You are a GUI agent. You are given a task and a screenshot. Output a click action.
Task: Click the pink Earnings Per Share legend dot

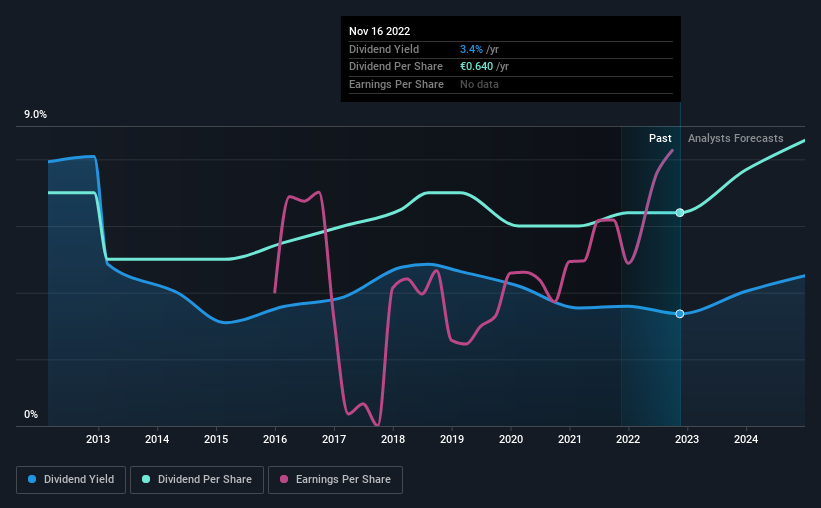[x=284, y=479]
